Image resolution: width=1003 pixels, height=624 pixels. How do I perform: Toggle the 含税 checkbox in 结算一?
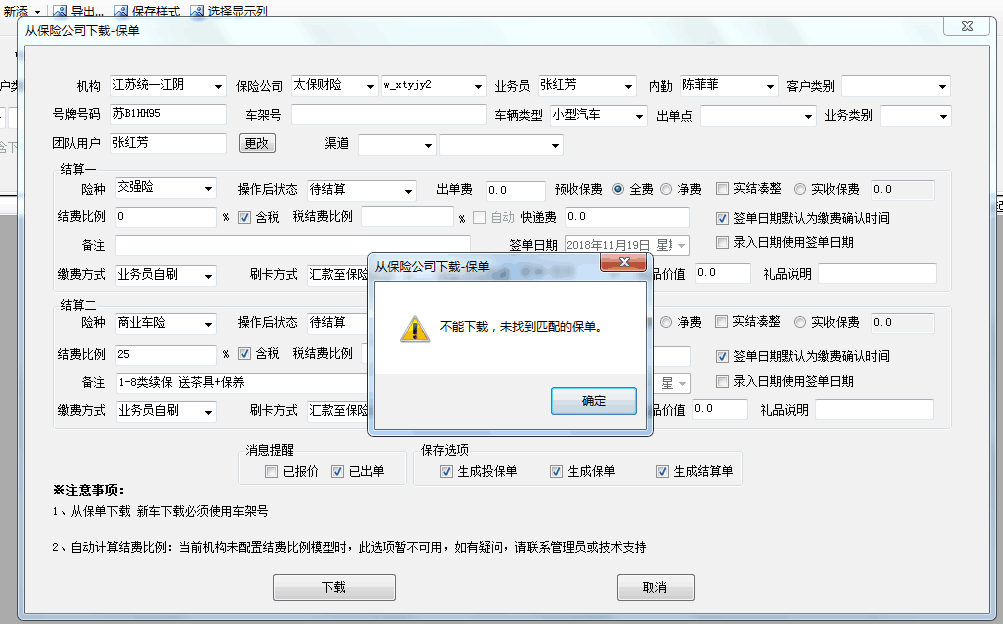click(244, 217)
